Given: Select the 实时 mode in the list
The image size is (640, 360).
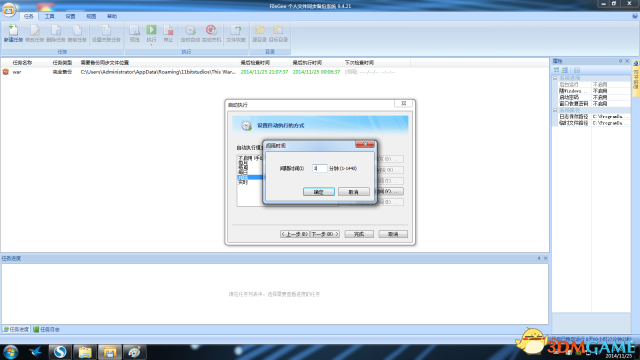Looking at the screenshot, I should [243, 182].
